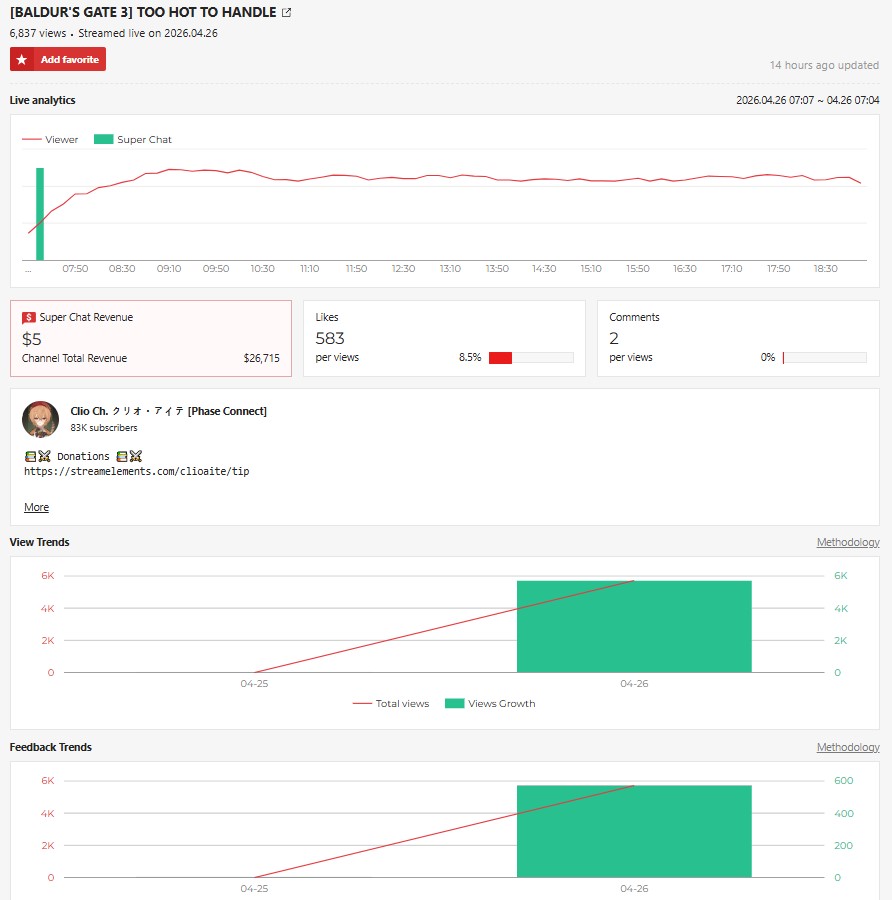Expand the description with More link
This screenshot has width=892, height=900.
click(36, 507)
